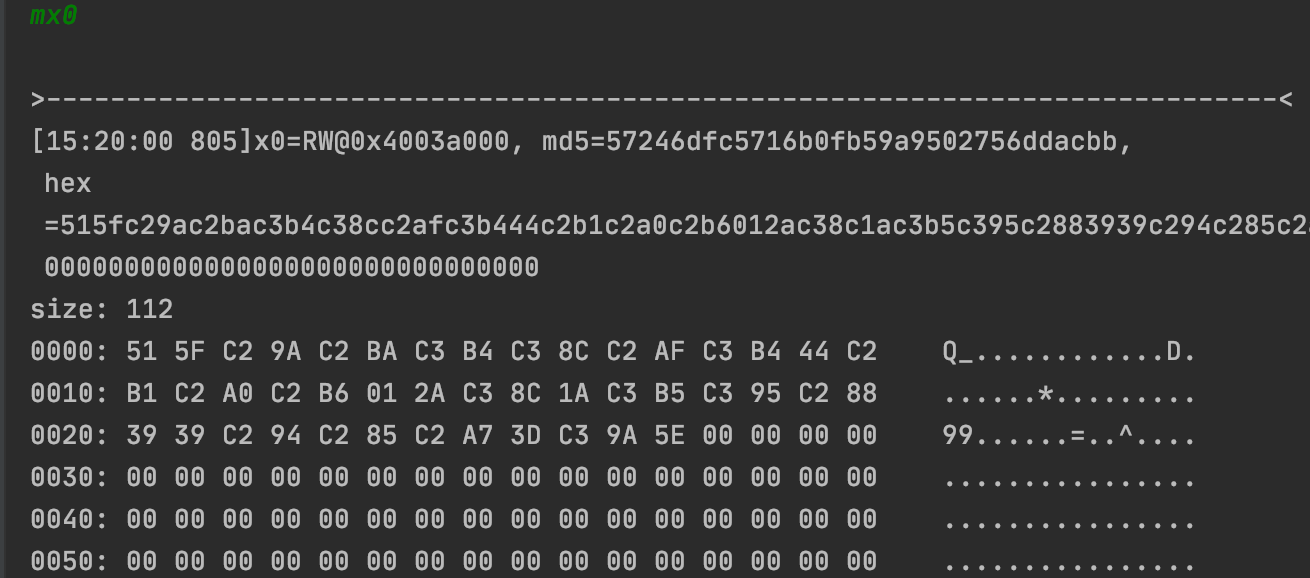Click the ASCII text starting with 99
The image size is (1310, 578).
tap(1069, 436)
